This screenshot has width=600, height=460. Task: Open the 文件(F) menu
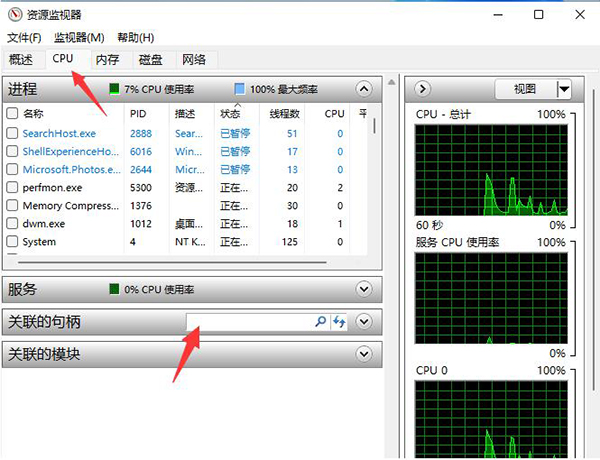(24, 38)
